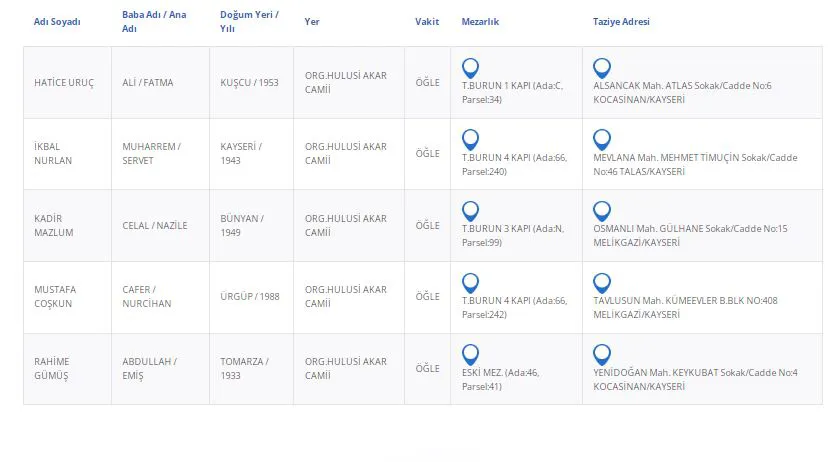Click condolence address pin for RAHİME GÜMÜŞ
The image size is (837, 462).
point(601,354)
